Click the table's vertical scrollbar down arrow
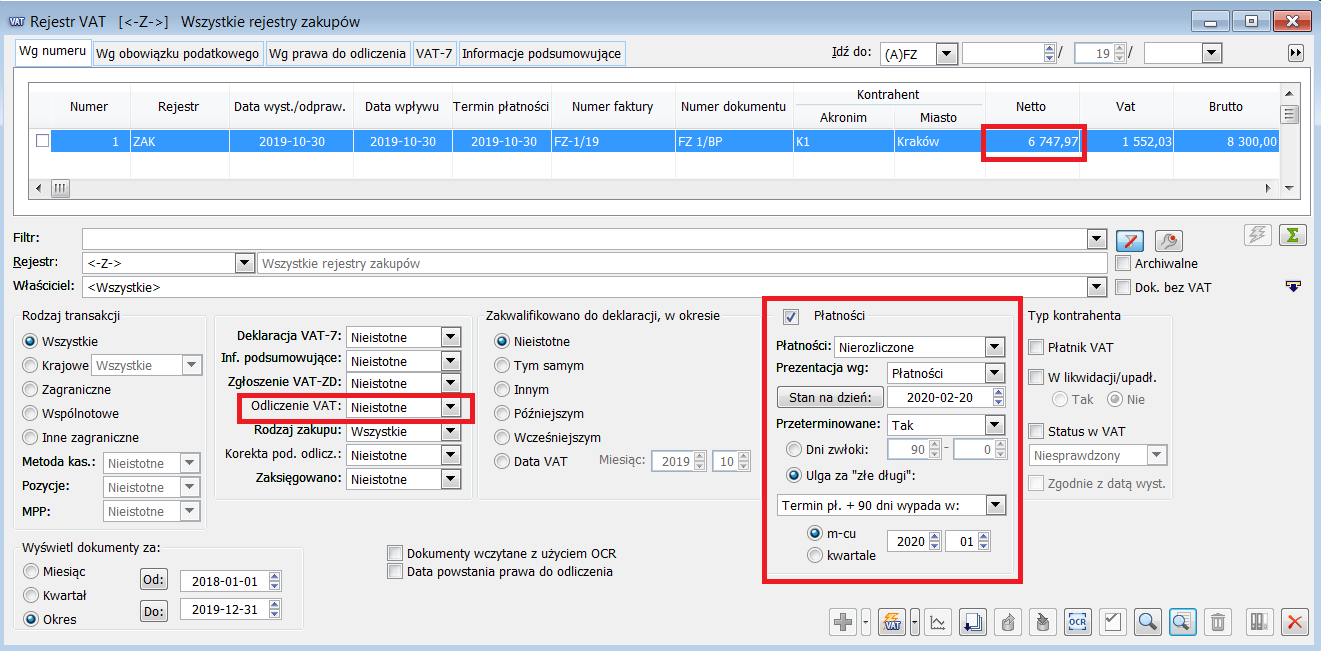Screen dimensions: 1321x651 [1289, 188]
